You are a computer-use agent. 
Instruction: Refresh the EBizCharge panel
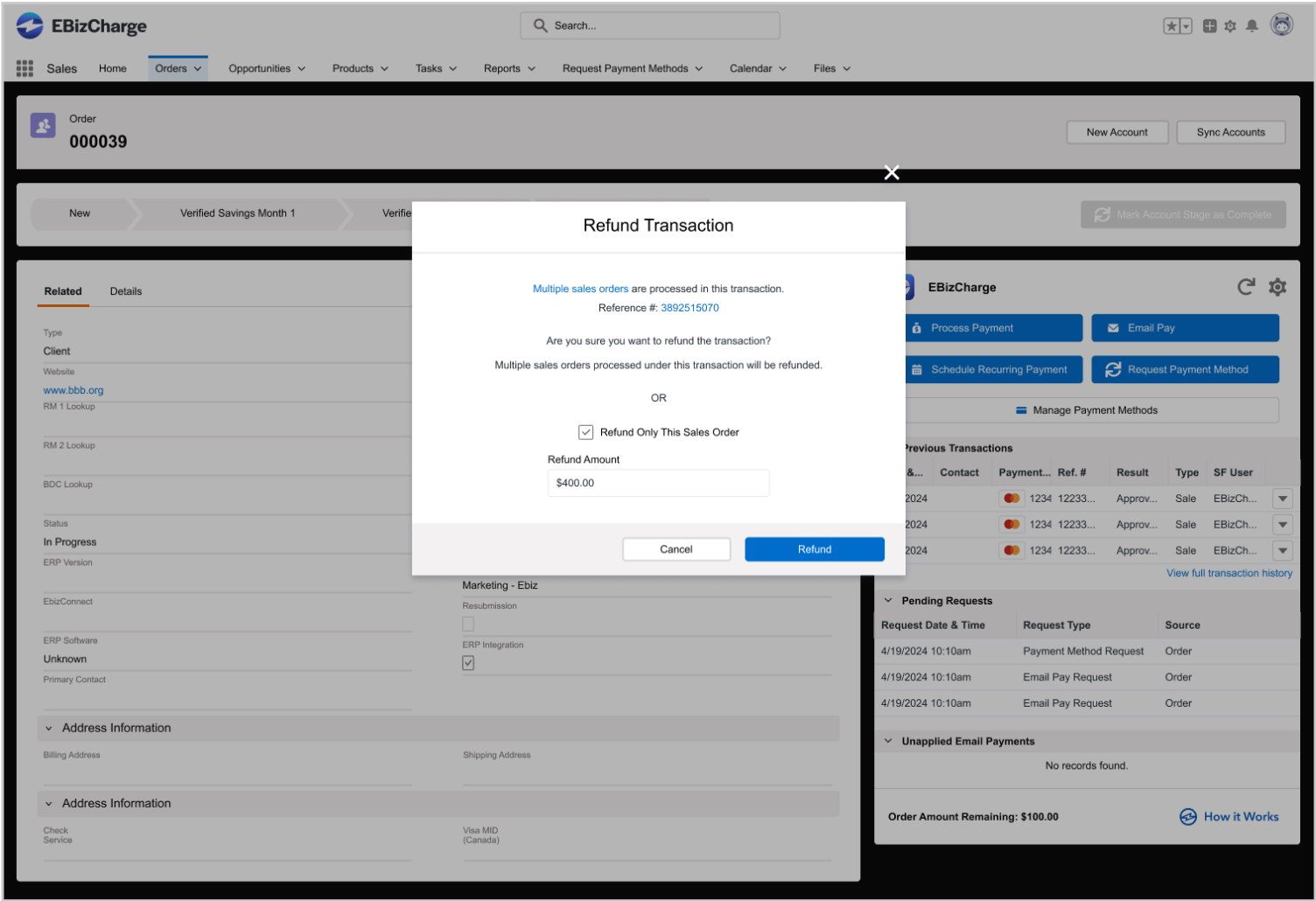1246,287
